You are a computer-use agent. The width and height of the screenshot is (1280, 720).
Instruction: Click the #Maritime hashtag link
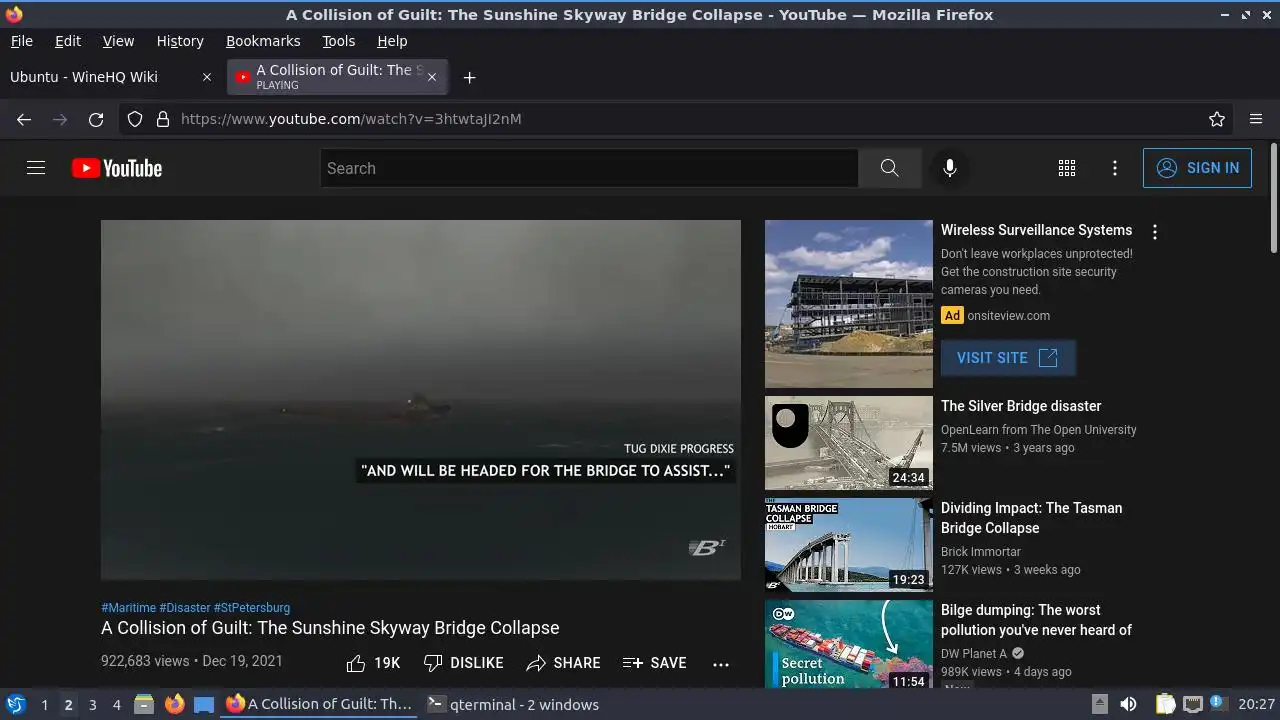coord(128,607)
